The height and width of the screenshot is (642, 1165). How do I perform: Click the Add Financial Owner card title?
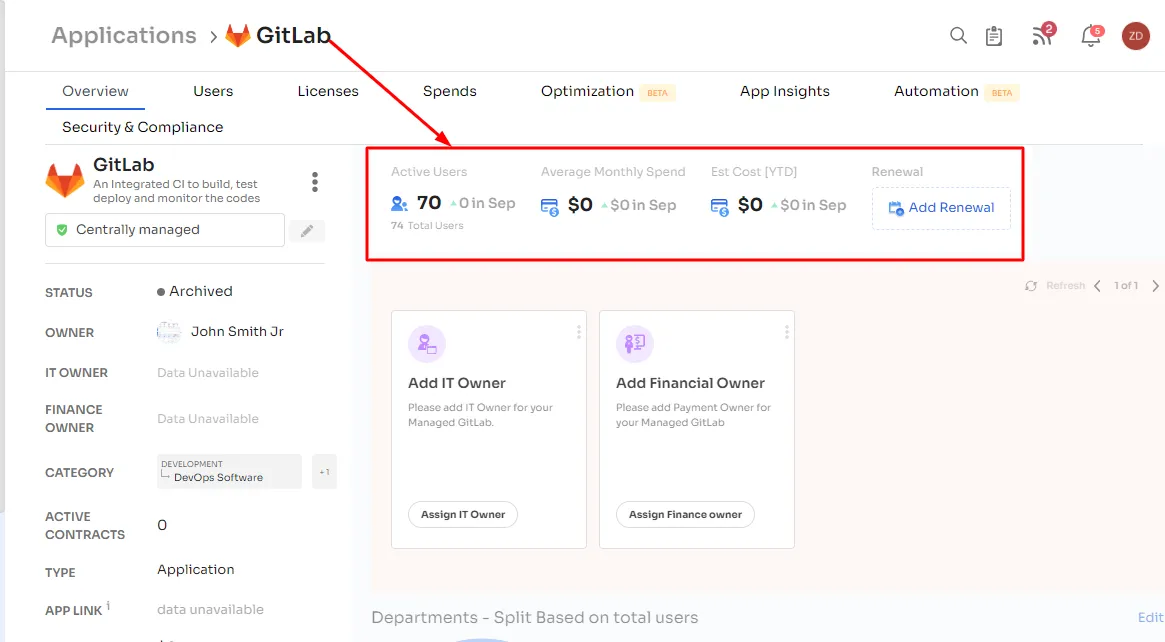click(x=690, y=383)
